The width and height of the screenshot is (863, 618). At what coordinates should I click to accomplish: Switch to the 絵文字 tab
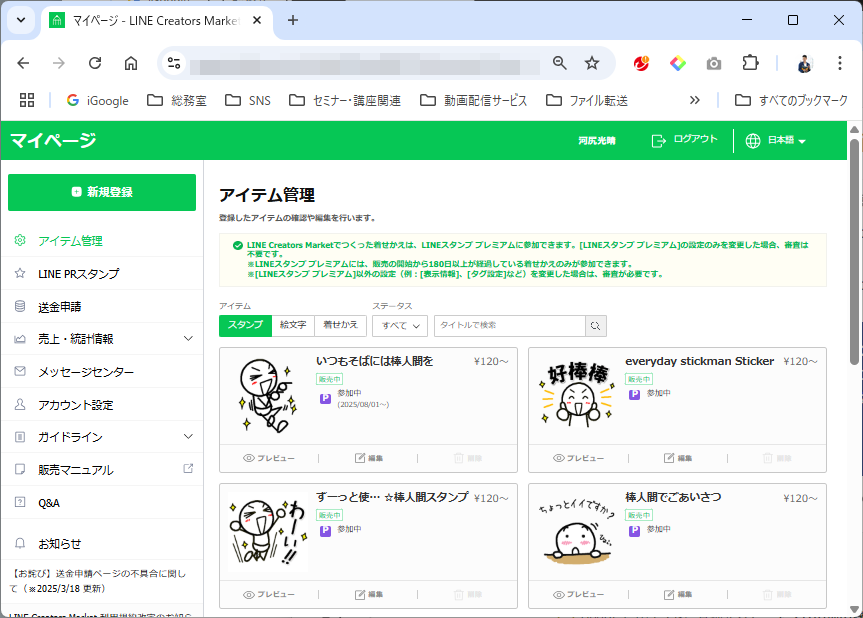[293, 325]
